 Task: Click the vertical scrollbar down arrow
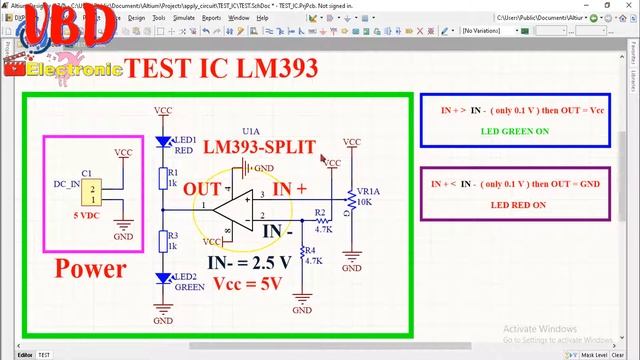coord(622,338)
